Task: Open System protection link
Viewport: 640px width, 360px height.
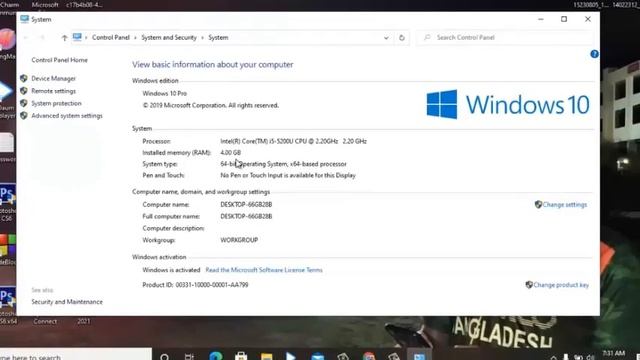Action: click(x=56, y=103)
